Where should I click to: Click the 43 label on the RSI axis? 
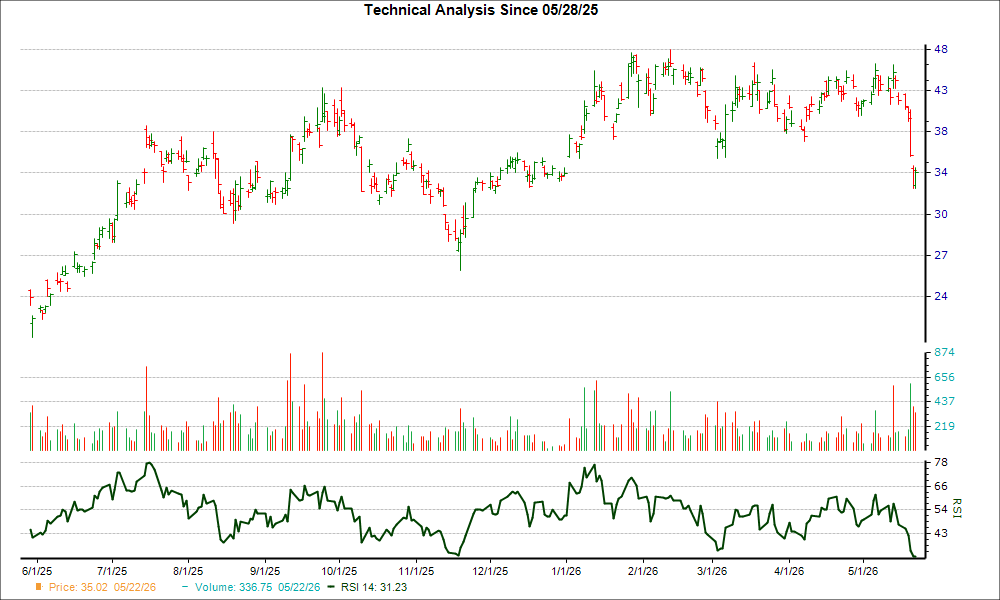pyautogui.click(x=941, y=533)
